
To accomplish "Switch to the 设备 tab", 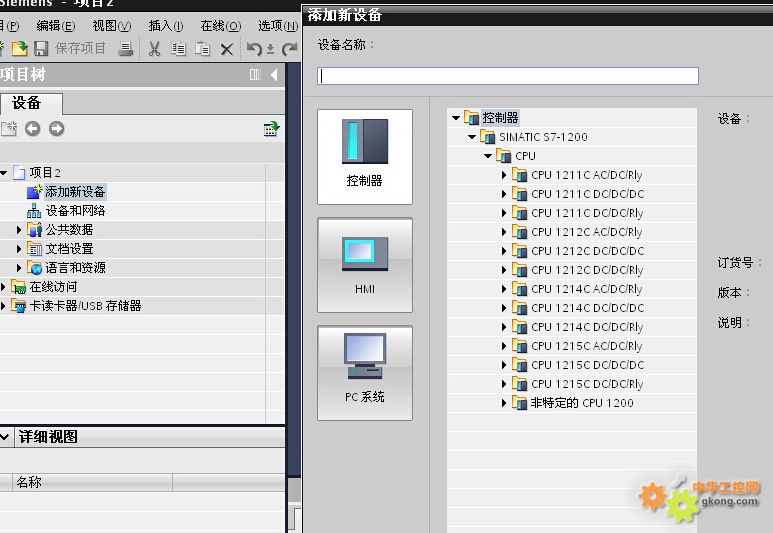I will (x=31, y=103).
